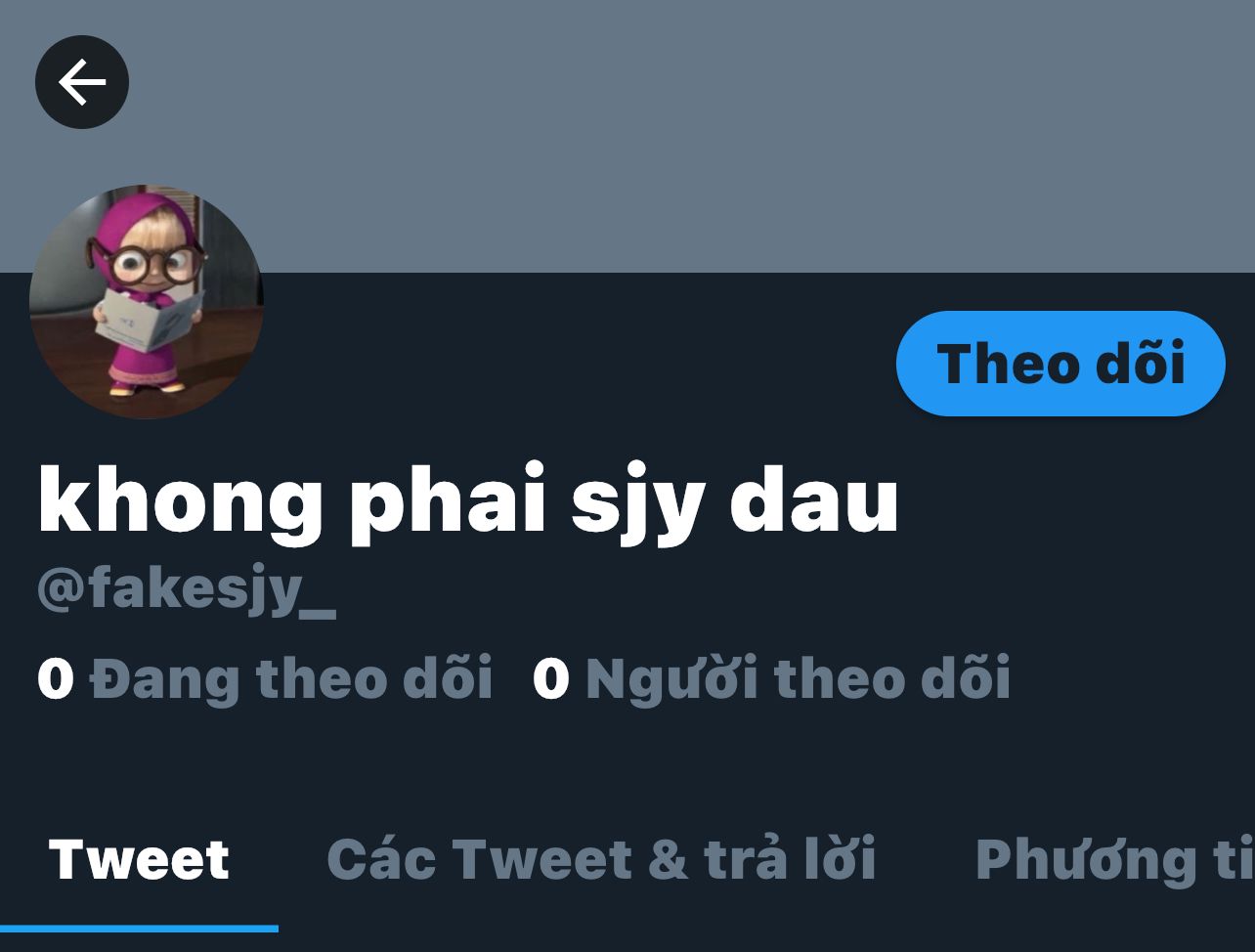Click the blue underline beneath Tweet tab

click(139, 929)
